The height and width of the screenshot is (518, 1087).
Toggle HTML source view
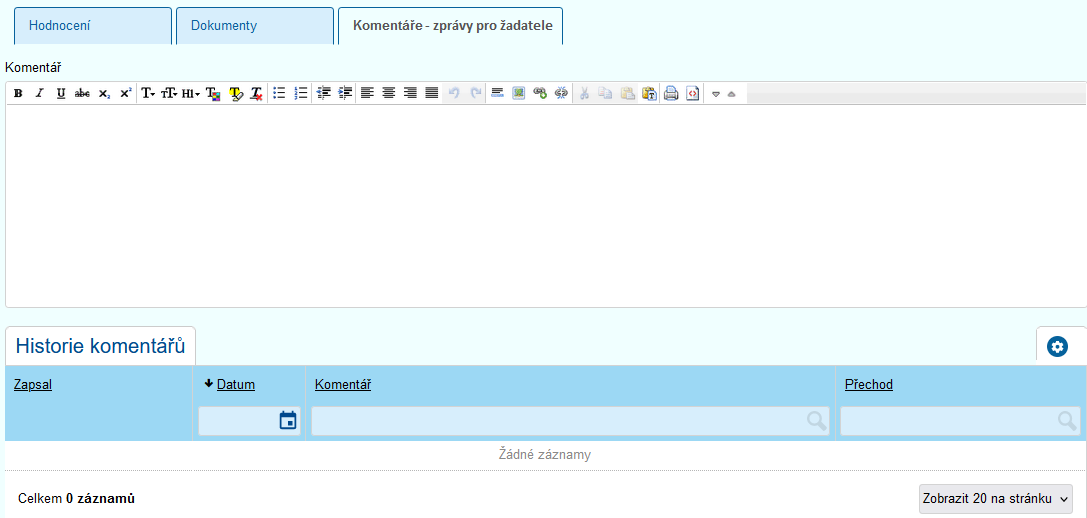tap(693, 94)
